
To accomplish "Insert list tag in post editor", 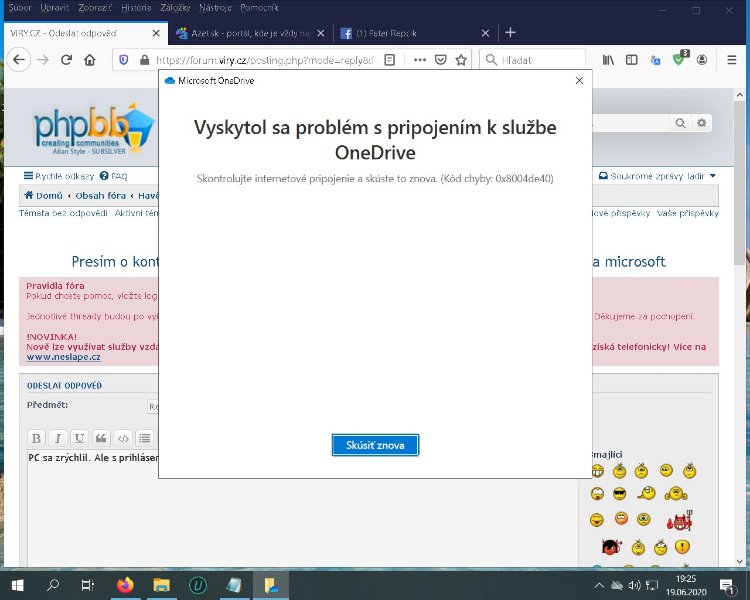I will pyautogui.click(x=144, y=438).
